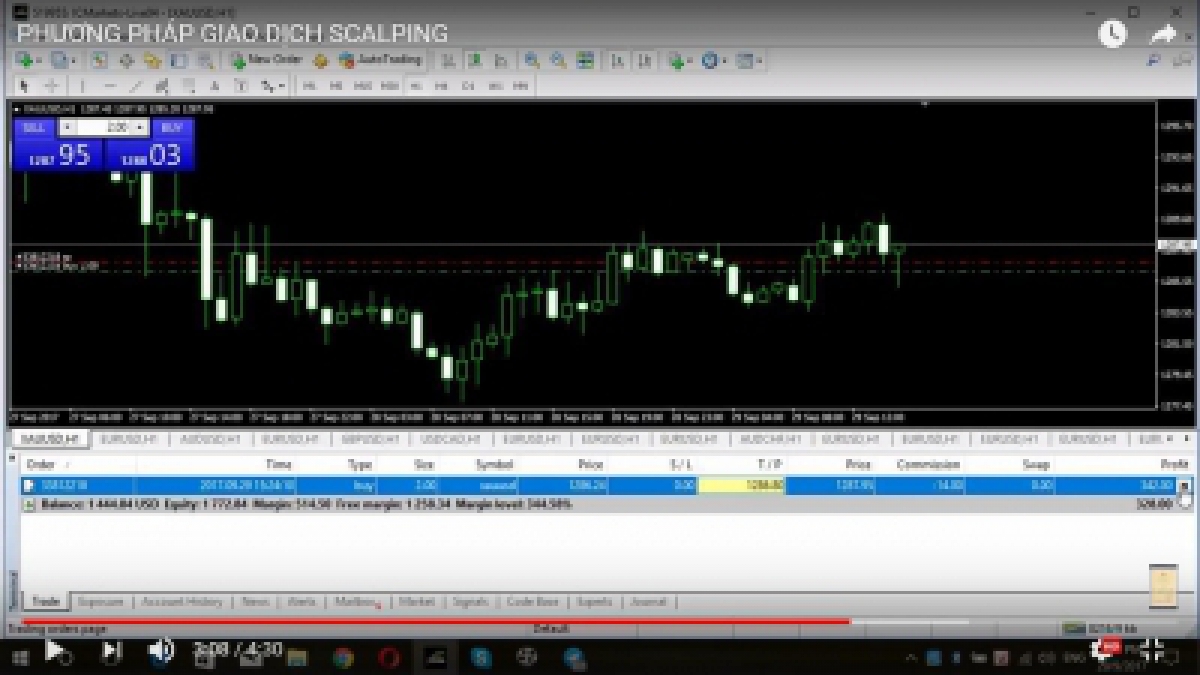Close the open buy order with the x
1200x675 pixels.
point(1185,485)
